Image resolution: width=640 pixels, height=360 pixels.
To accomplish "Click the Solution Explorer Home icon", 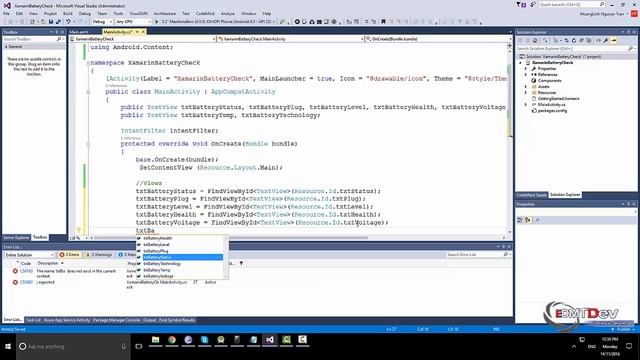I will 535,40.
